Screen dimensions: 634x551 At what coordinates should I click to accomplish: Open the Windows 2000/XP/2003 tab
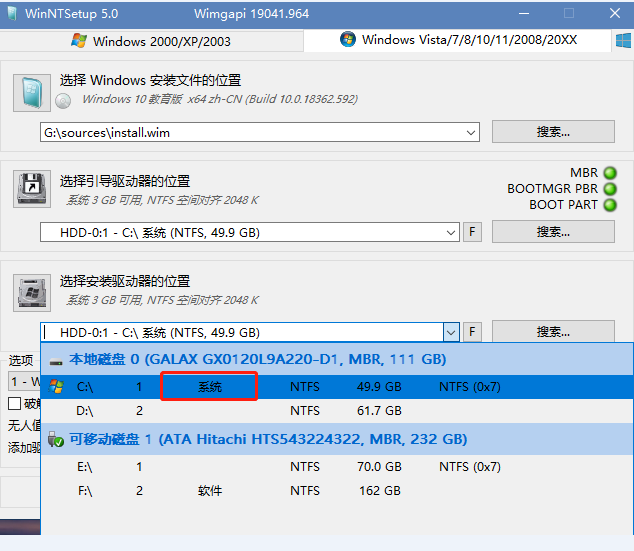151,41
